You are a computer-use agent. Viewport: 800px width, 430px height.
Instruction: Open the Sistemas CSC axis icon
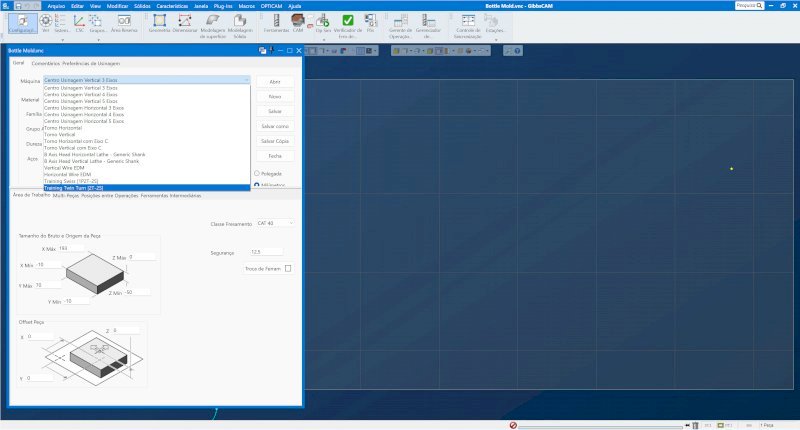[79, 23]
